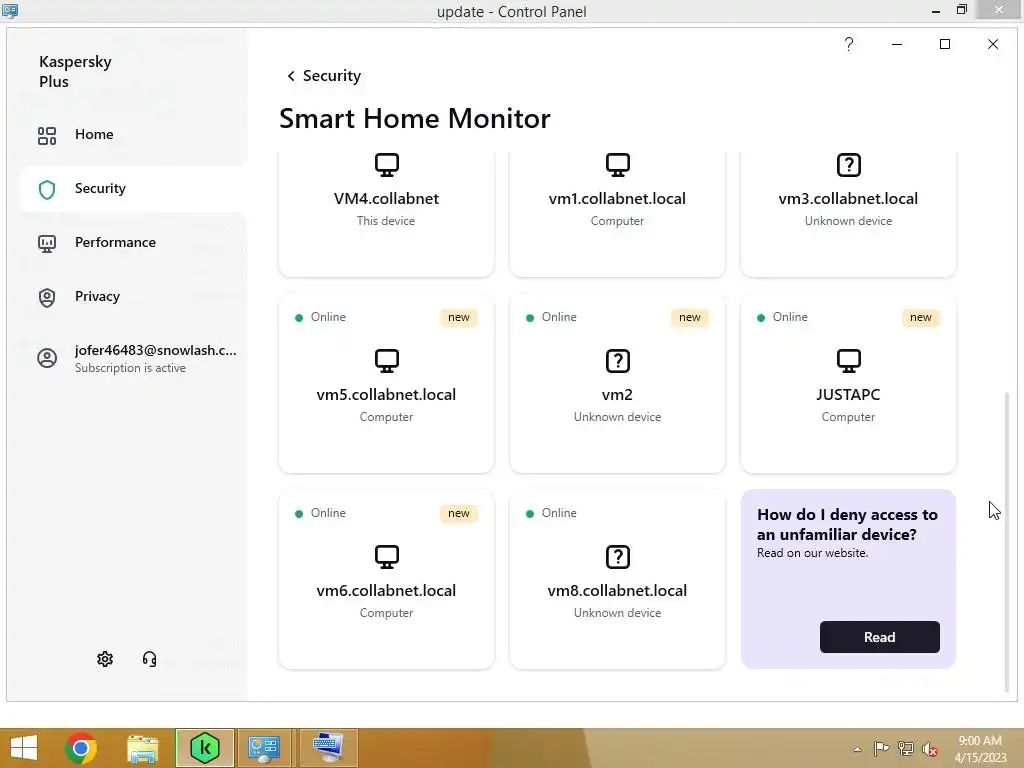Select the JUSTAPC device name
The height and width of the screenshot is (768, 1024).
tap(848, 394)
